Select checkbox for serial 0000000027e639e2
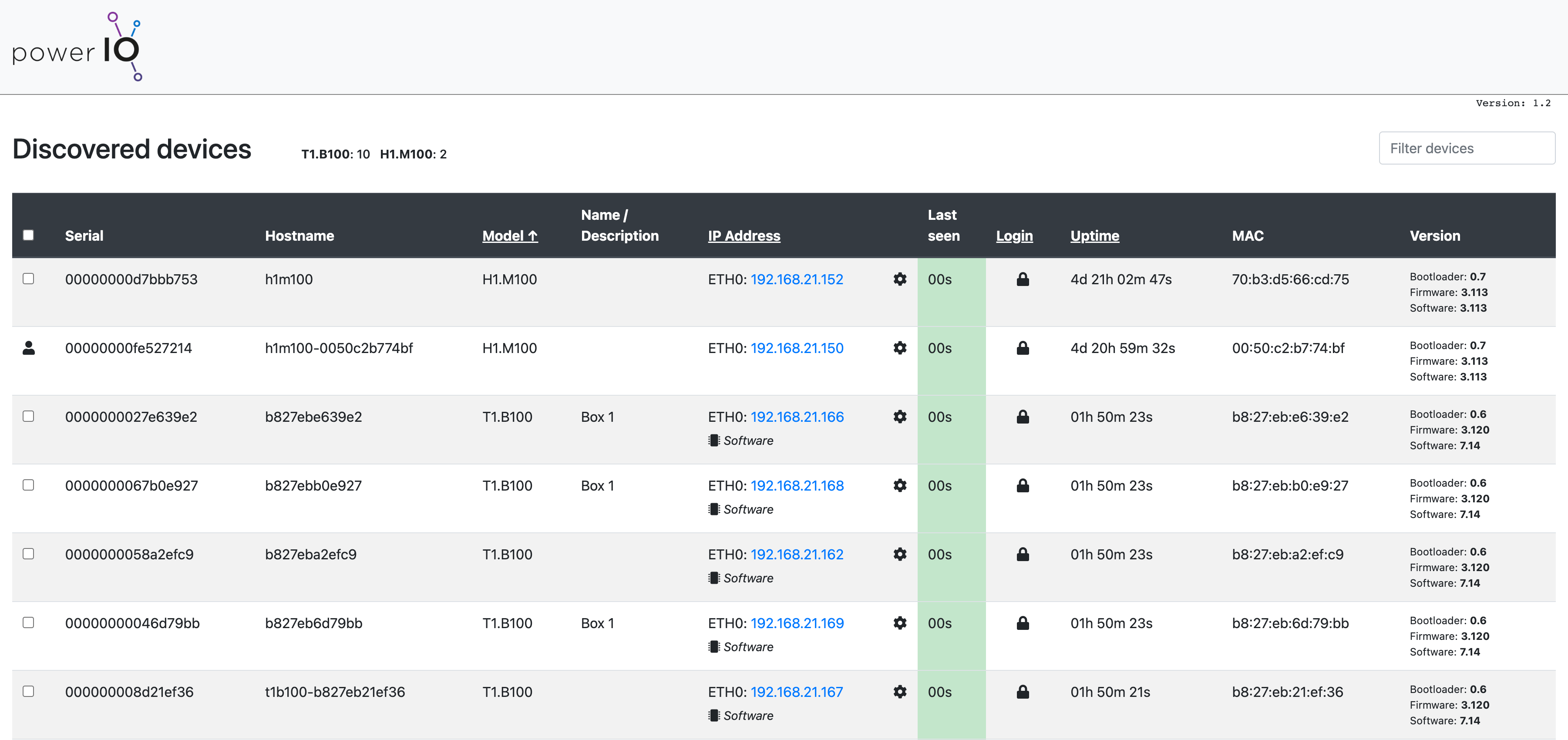1568x740 pixels. 29,416
